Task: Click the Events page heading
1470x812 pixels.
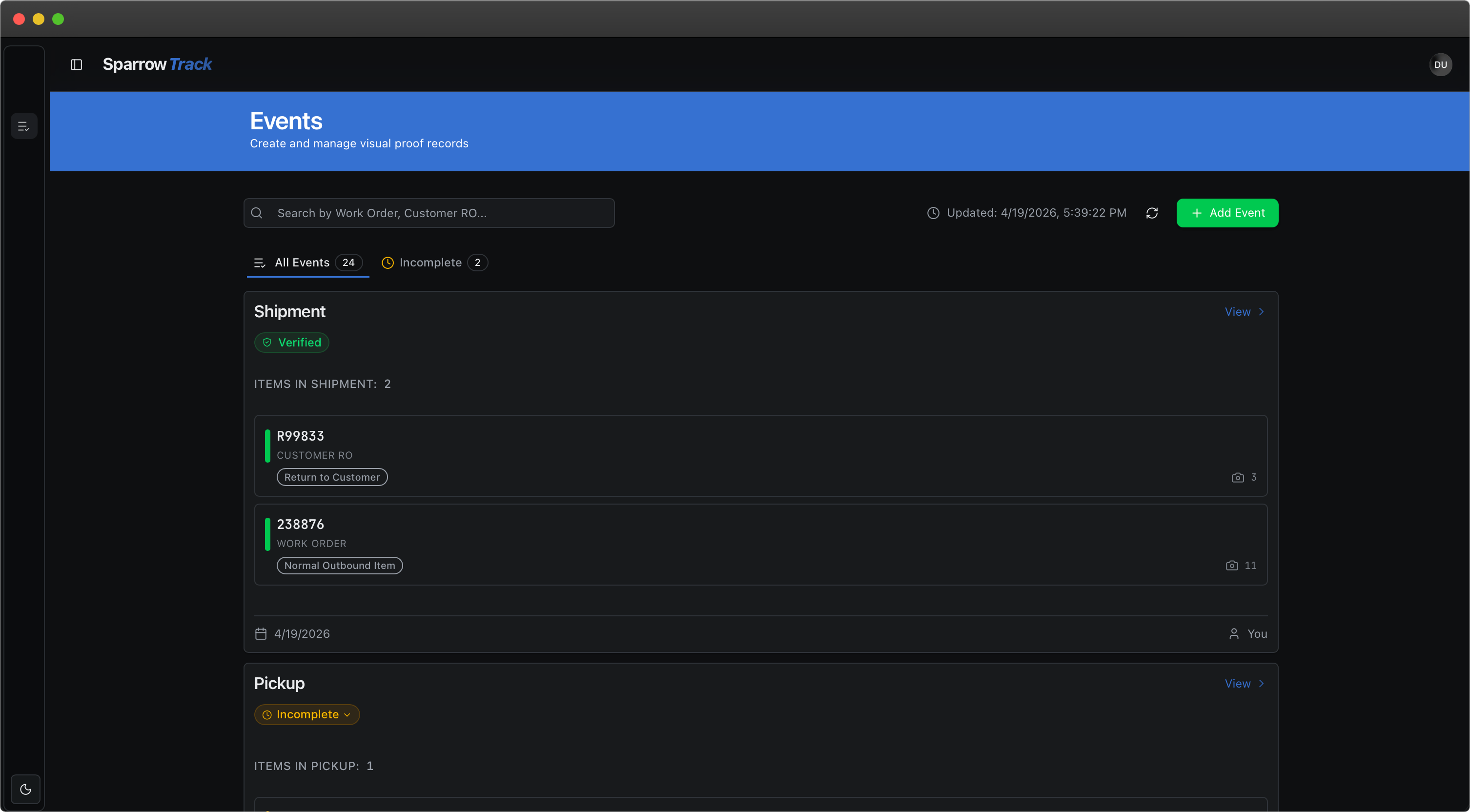Action: click(x=286, y=121)
